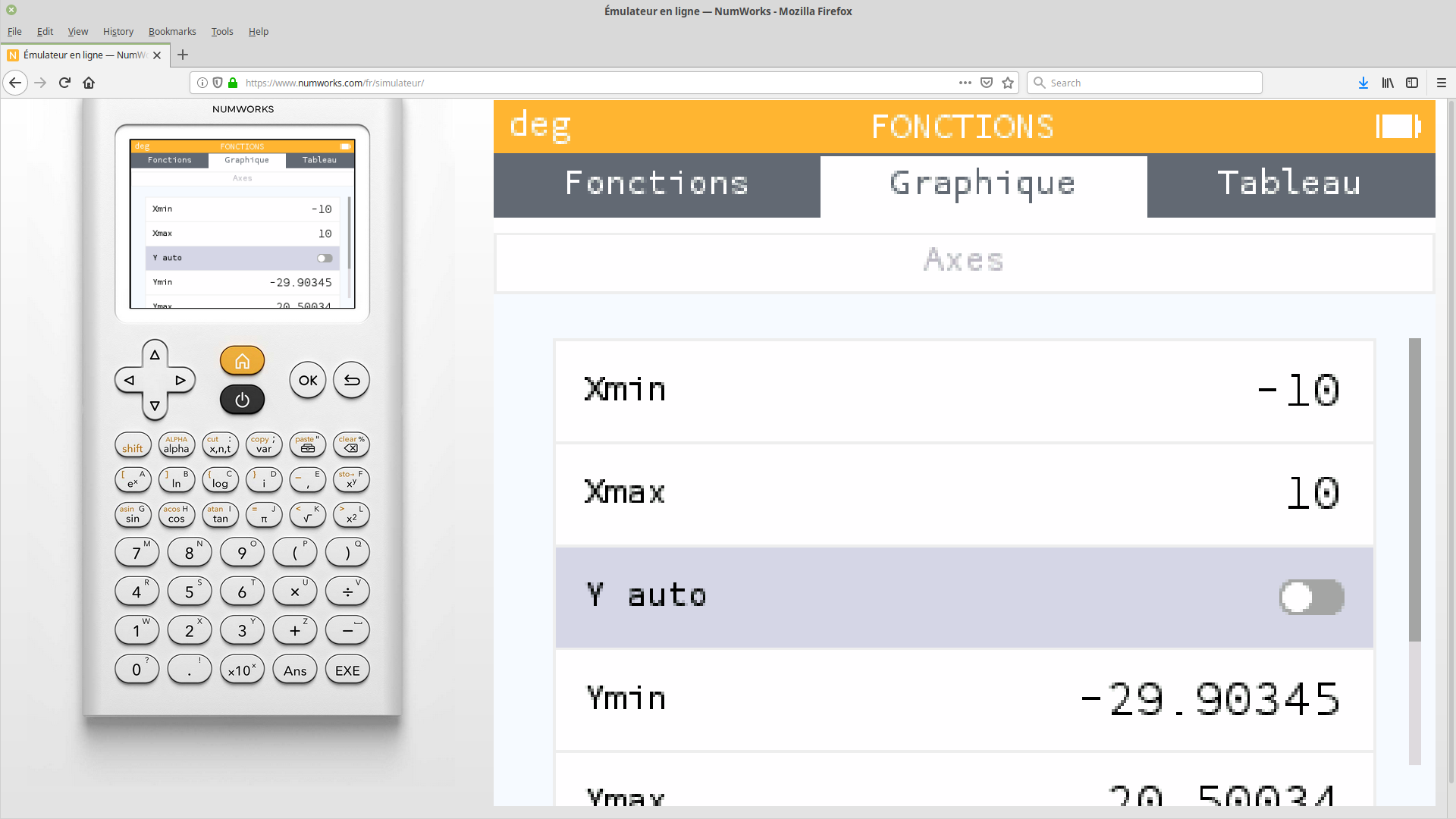
Task: Click the calculator power key
Action: pos(242,400)
